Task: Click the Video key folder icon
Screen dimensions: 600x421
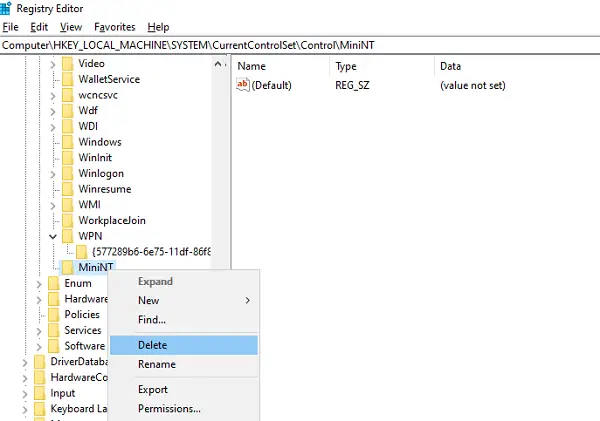Action: pyautogui.click(x=67, y=64)
